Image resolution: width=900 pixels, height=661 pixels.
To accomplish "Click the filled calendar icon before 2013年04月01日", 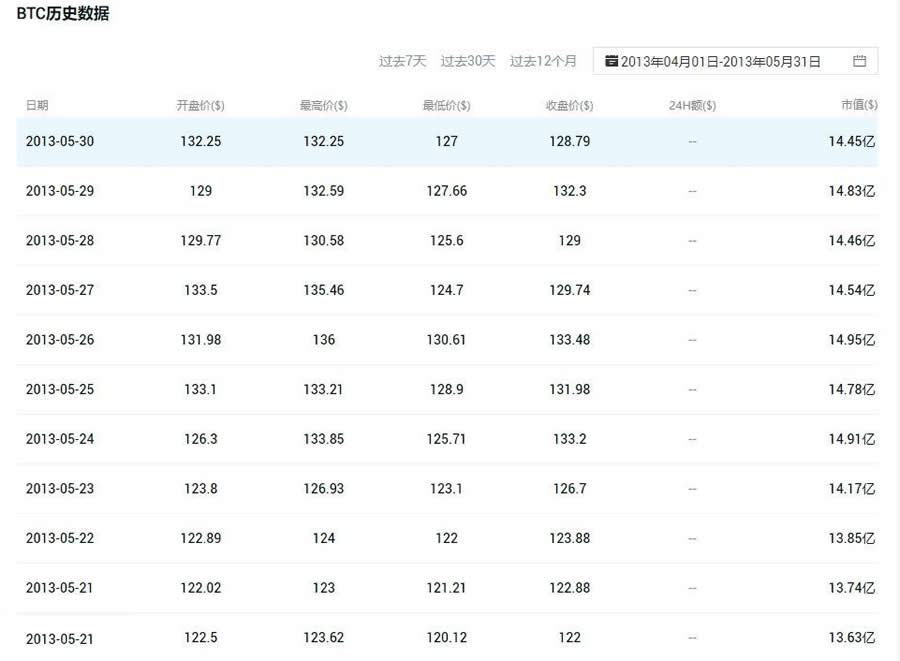I will point(611,61).
